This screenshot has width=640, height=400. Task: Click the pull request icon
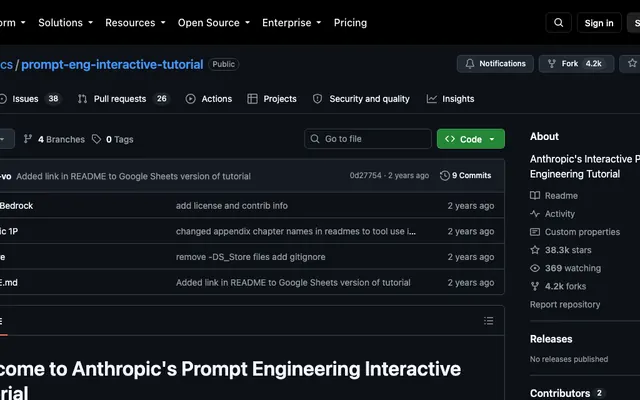tap(82, 99)
